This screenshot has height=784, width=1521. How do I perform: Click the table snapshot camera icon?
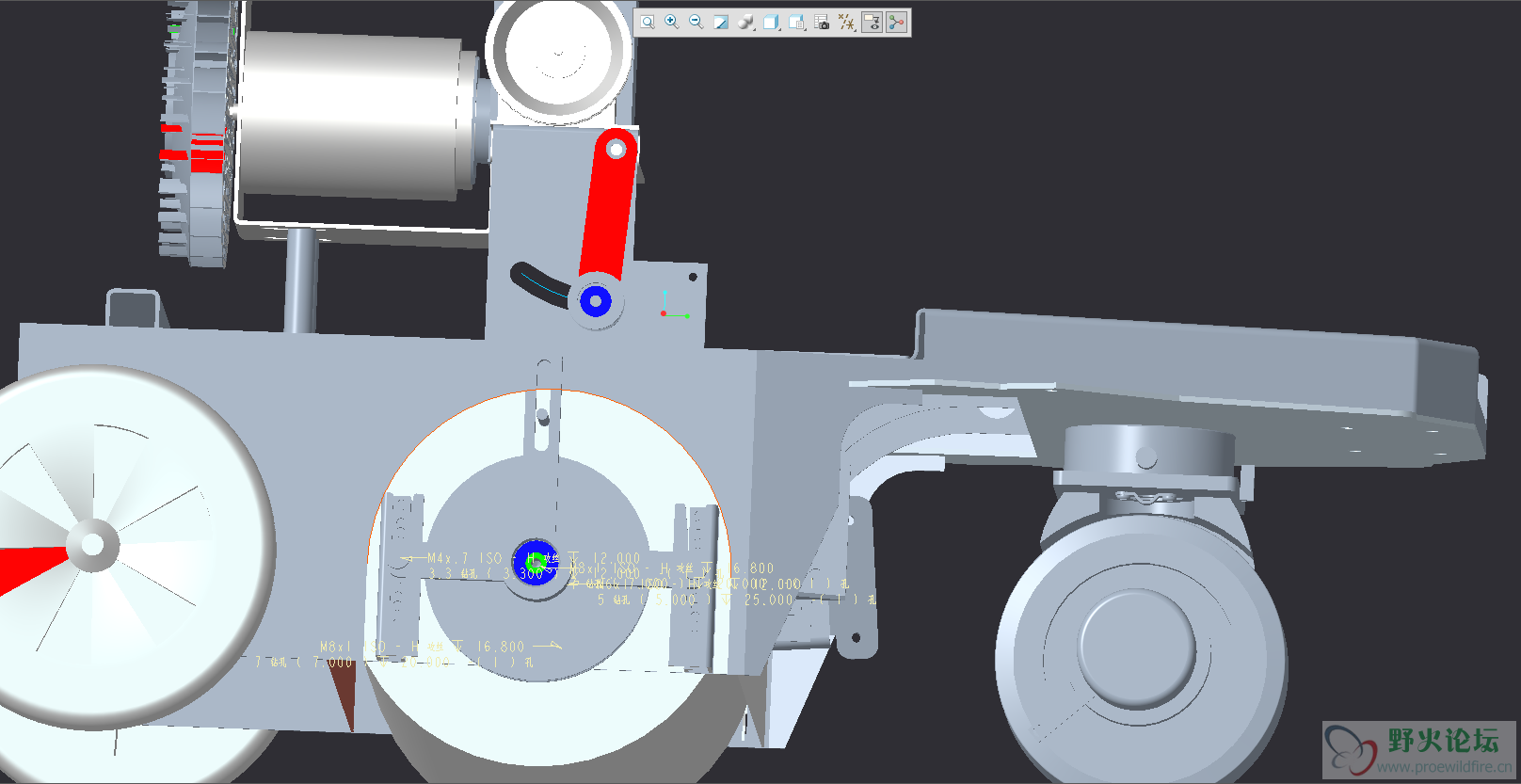click(822, 23)
